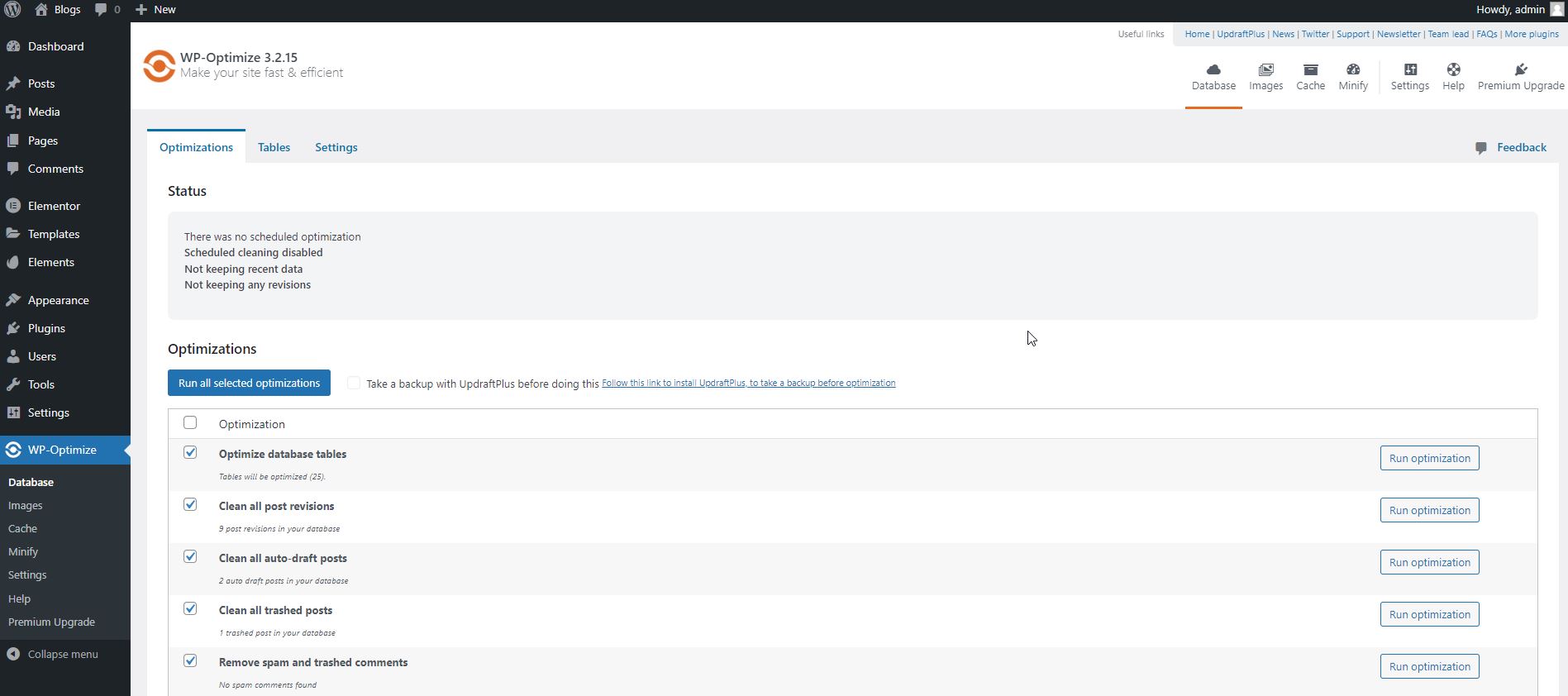Image resolution: width=1568 pixels, height=696 pixels.
Task: Click the Users icon in sidebar
Action: click(13, 356)
